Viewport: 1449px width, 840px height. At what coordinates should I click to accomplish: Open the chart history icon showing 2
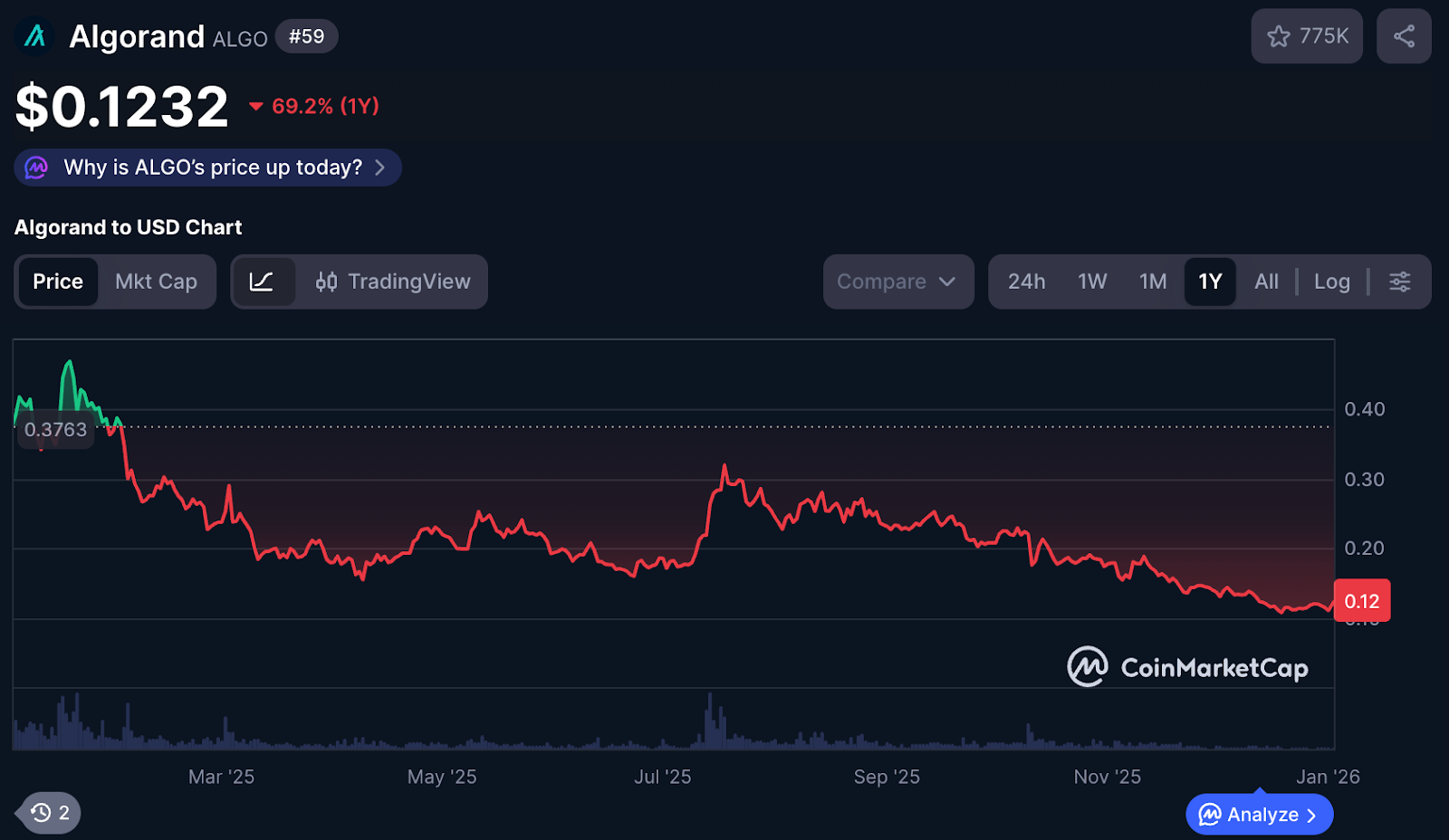click(47, 813)
